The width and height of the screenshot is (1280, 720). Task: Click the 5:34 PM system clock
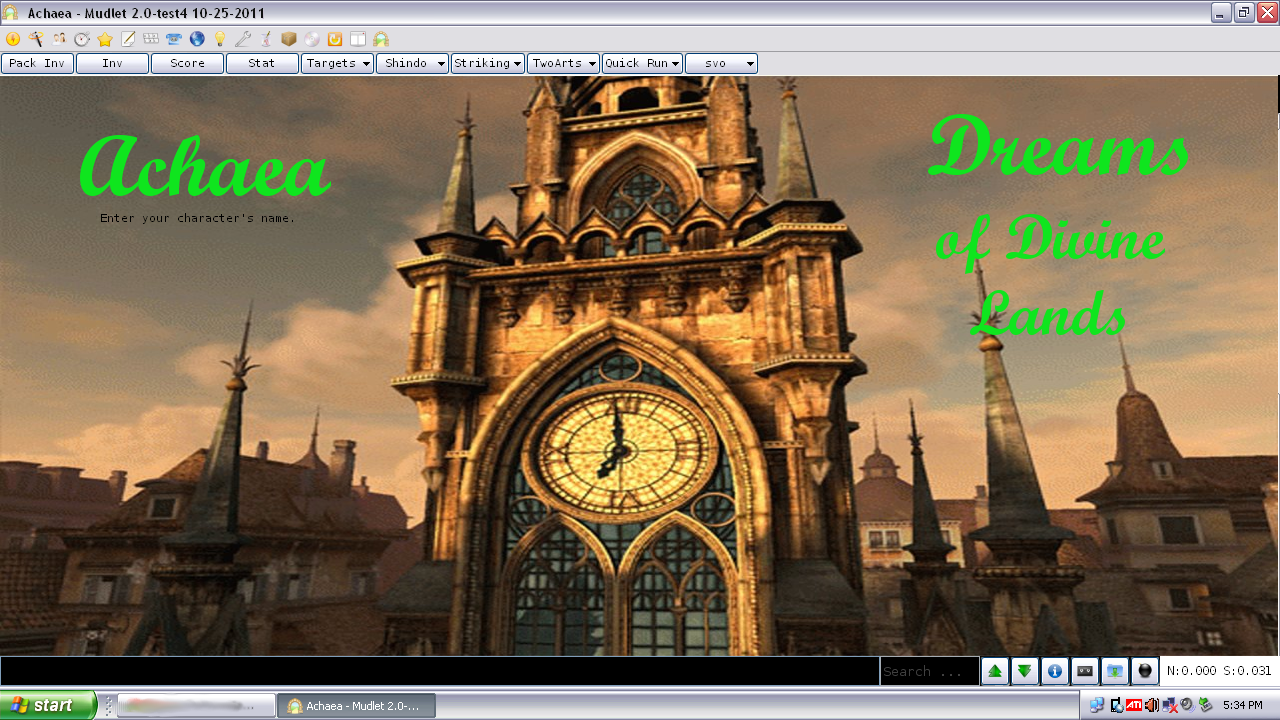(x=1243, y=705)
